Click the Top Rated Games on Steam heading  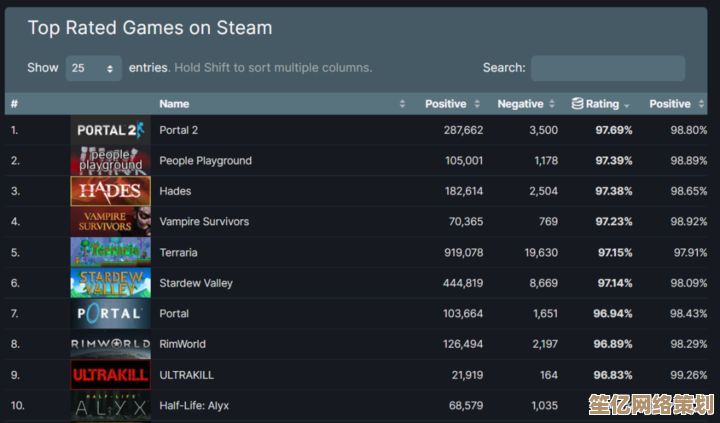[150, 28]
